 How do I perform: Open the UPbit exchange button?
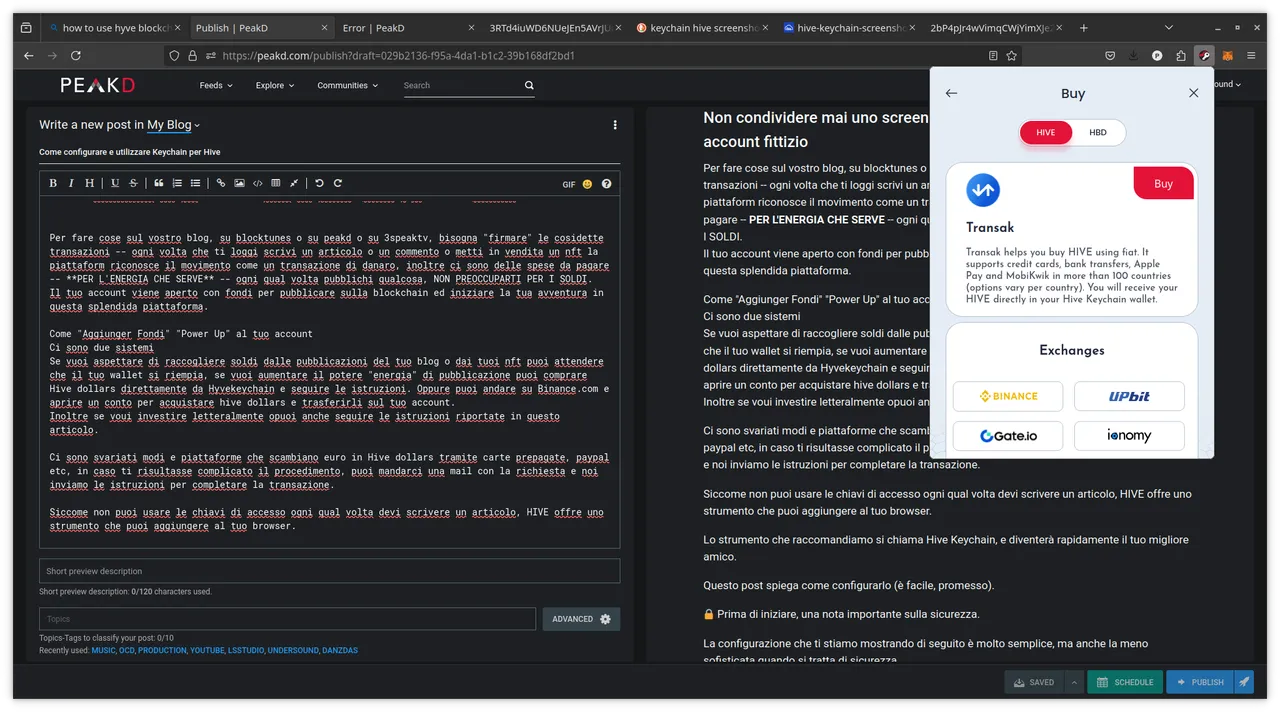[x=1129, y=396]
